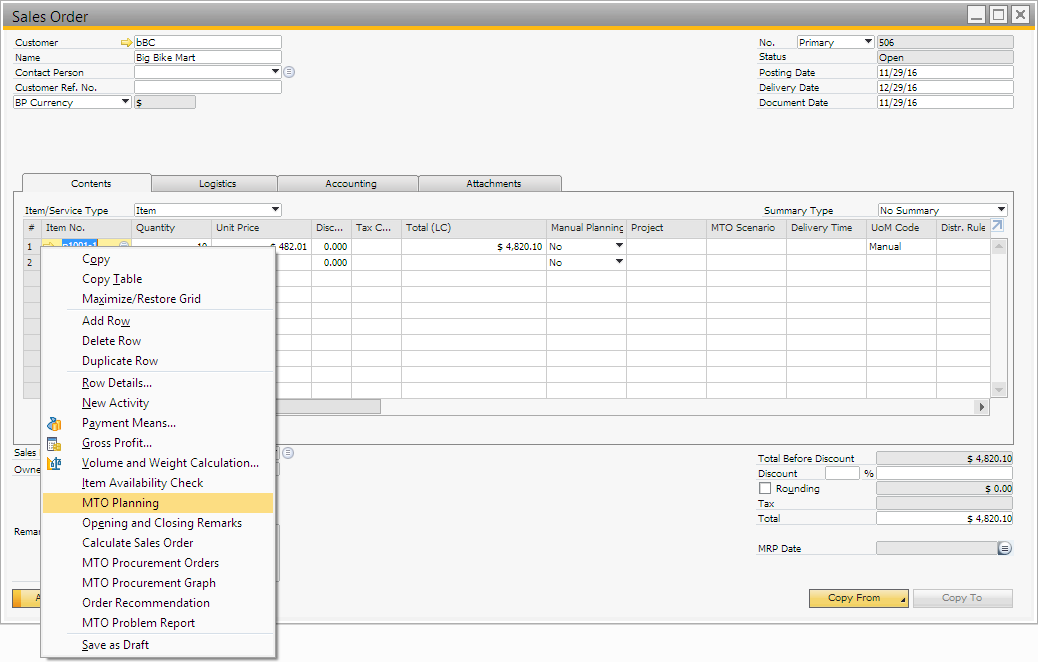Click the Payment Means coins icon
The image size is (1038, 662).
click(54, 423)
